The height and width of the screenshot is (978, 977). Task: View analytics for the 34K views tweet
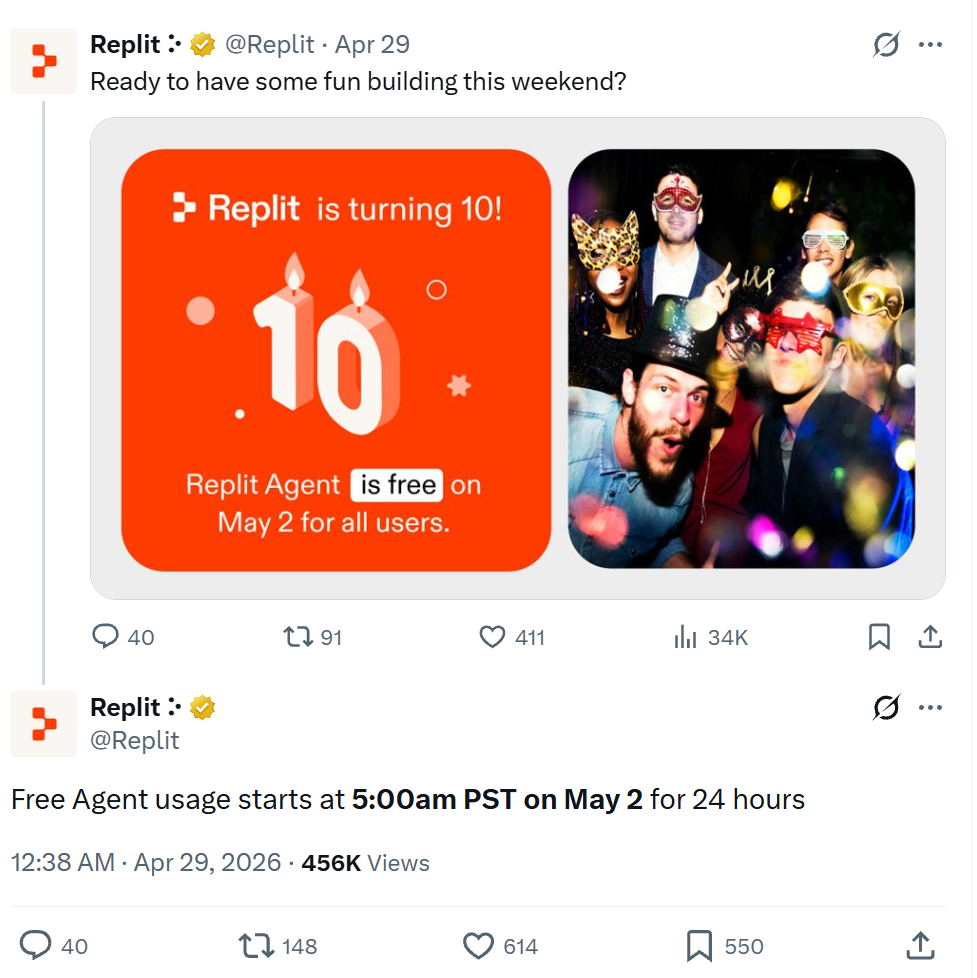click(x=685, y=637)
